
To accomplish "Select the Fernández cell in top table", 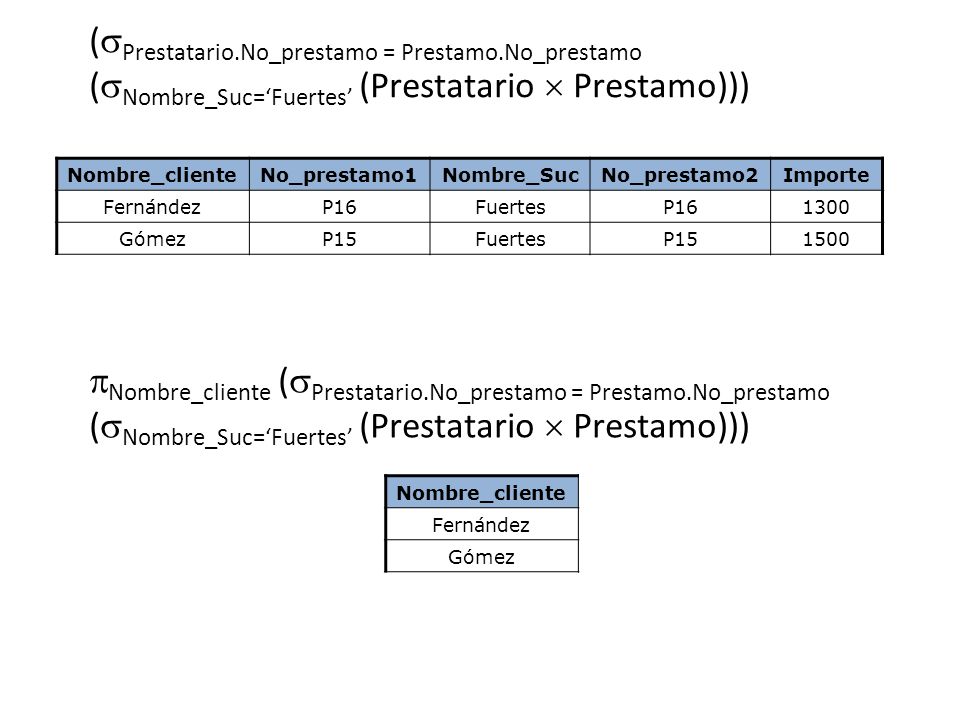I will (x=152, y=207).
